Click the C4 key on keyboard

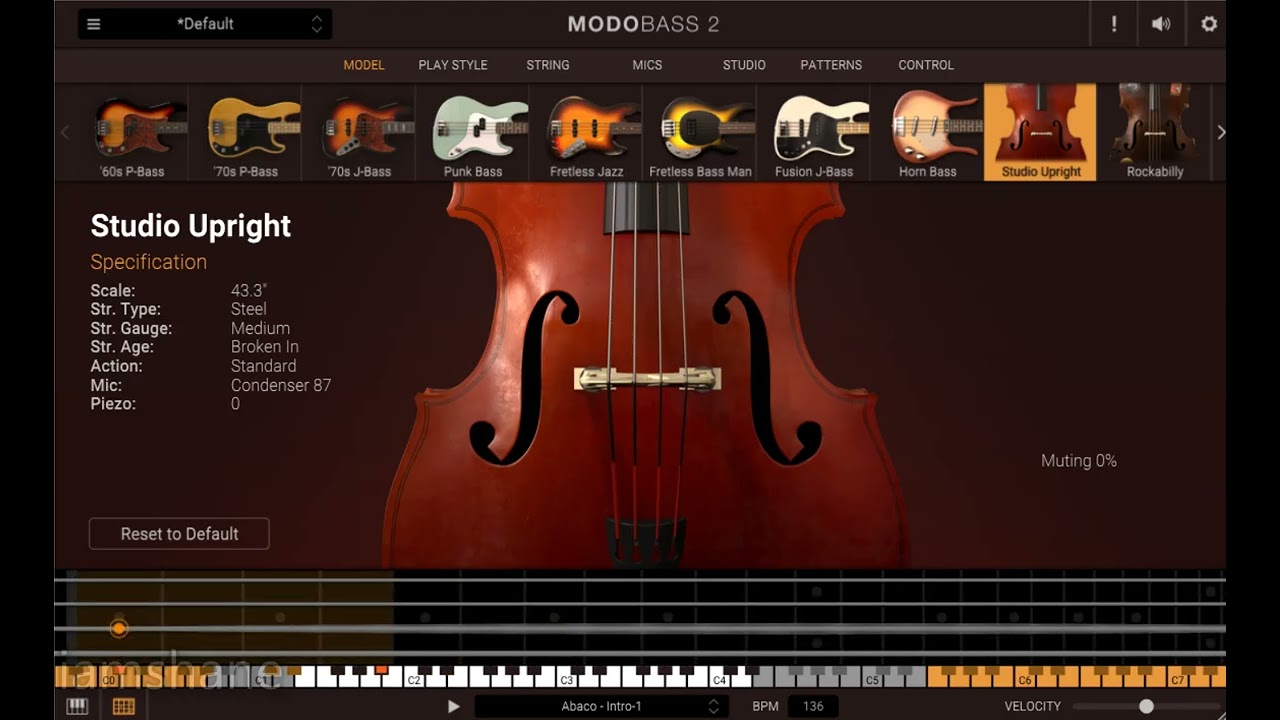(x=719, y=679)
